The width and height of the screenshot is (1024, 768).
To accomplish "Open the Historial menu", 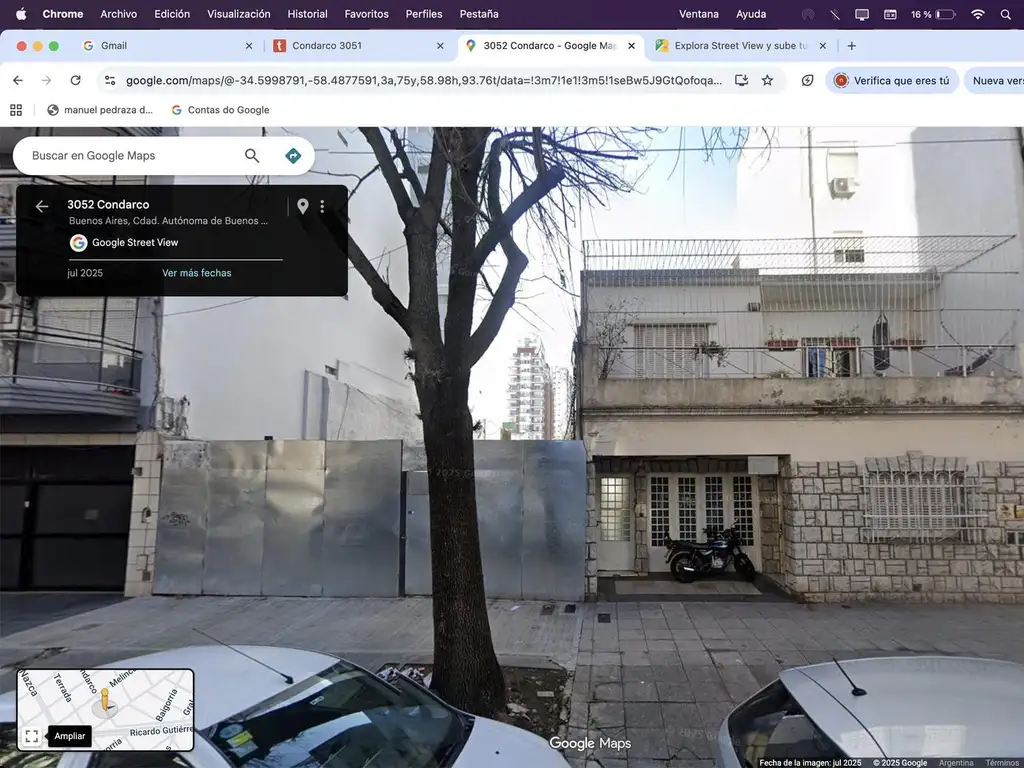I will click(307, 14).
